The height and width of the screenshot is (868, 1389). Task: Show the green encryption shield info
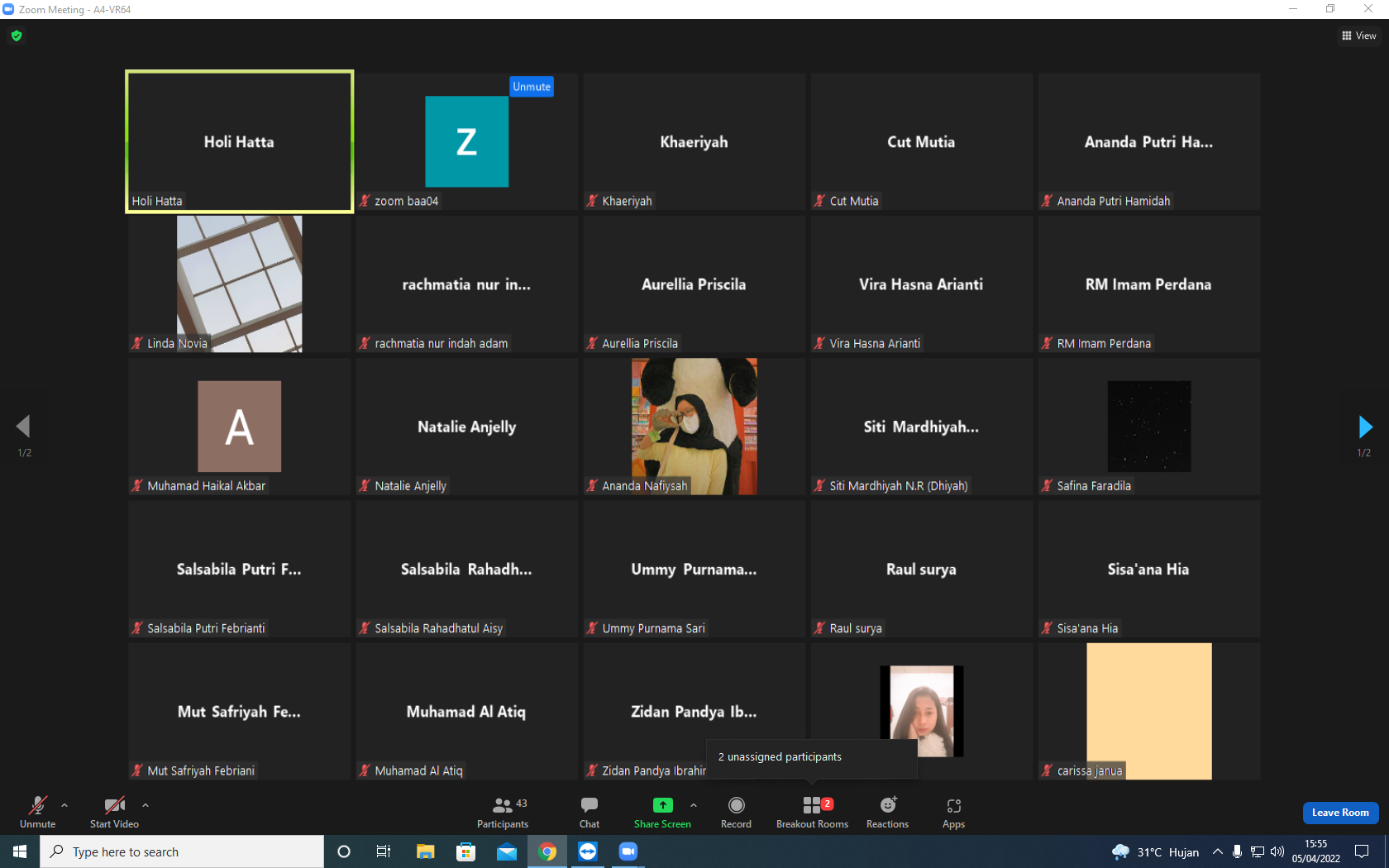pyautogui.click(x=17, y=36)
